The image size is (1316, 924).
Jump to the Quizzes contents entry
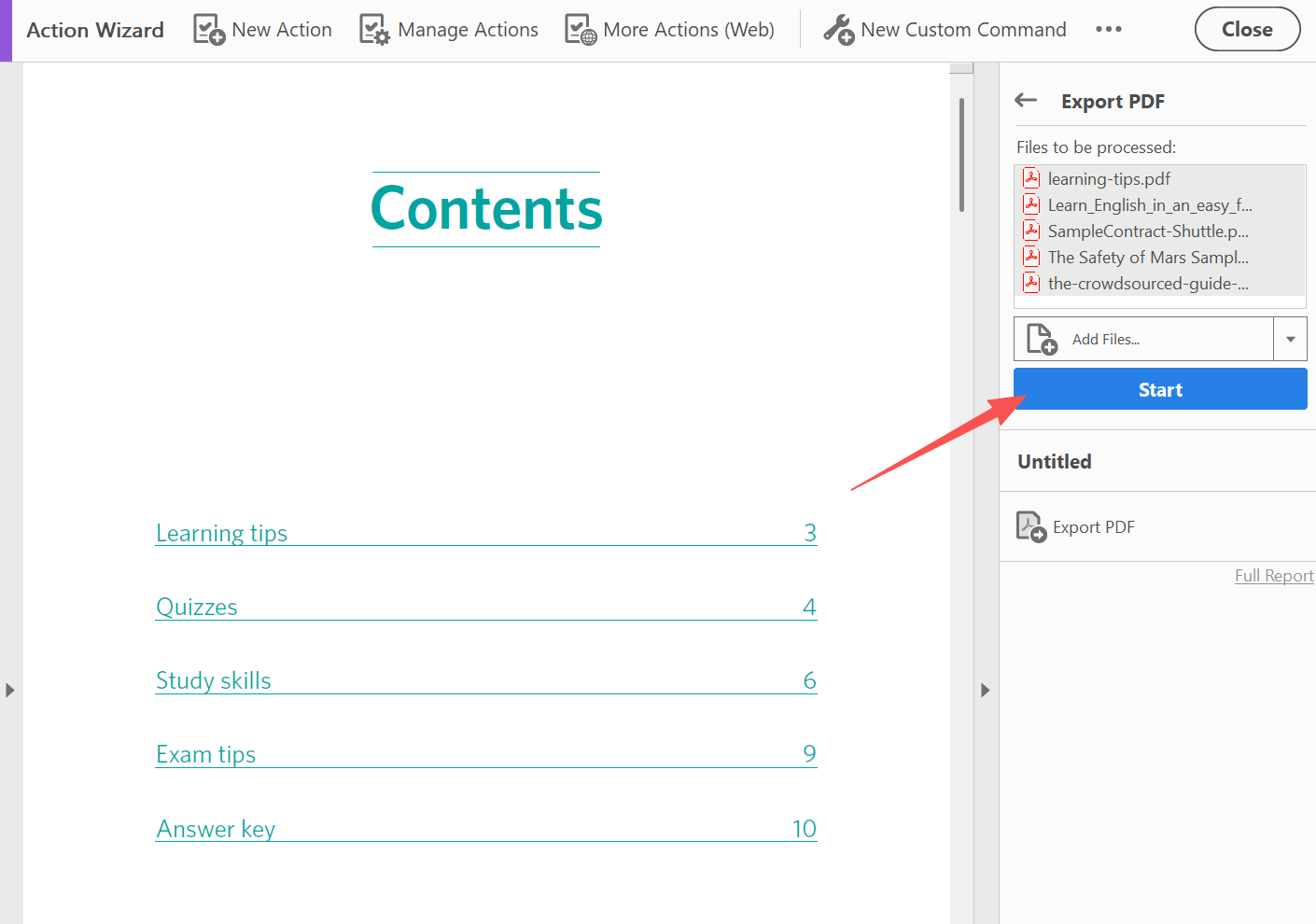click(197, 608)
